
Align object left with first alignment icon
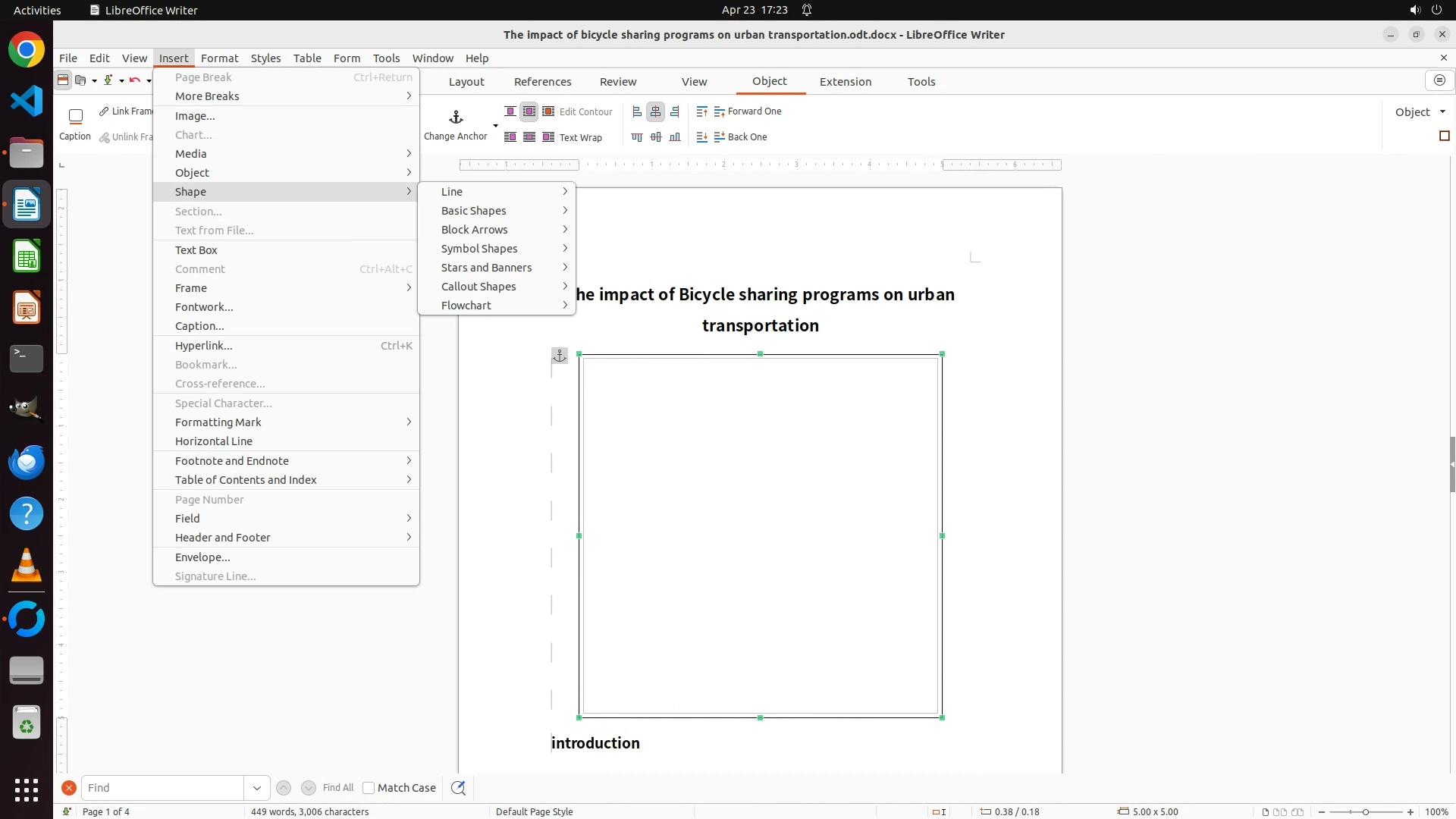click(x=637, y=111)
